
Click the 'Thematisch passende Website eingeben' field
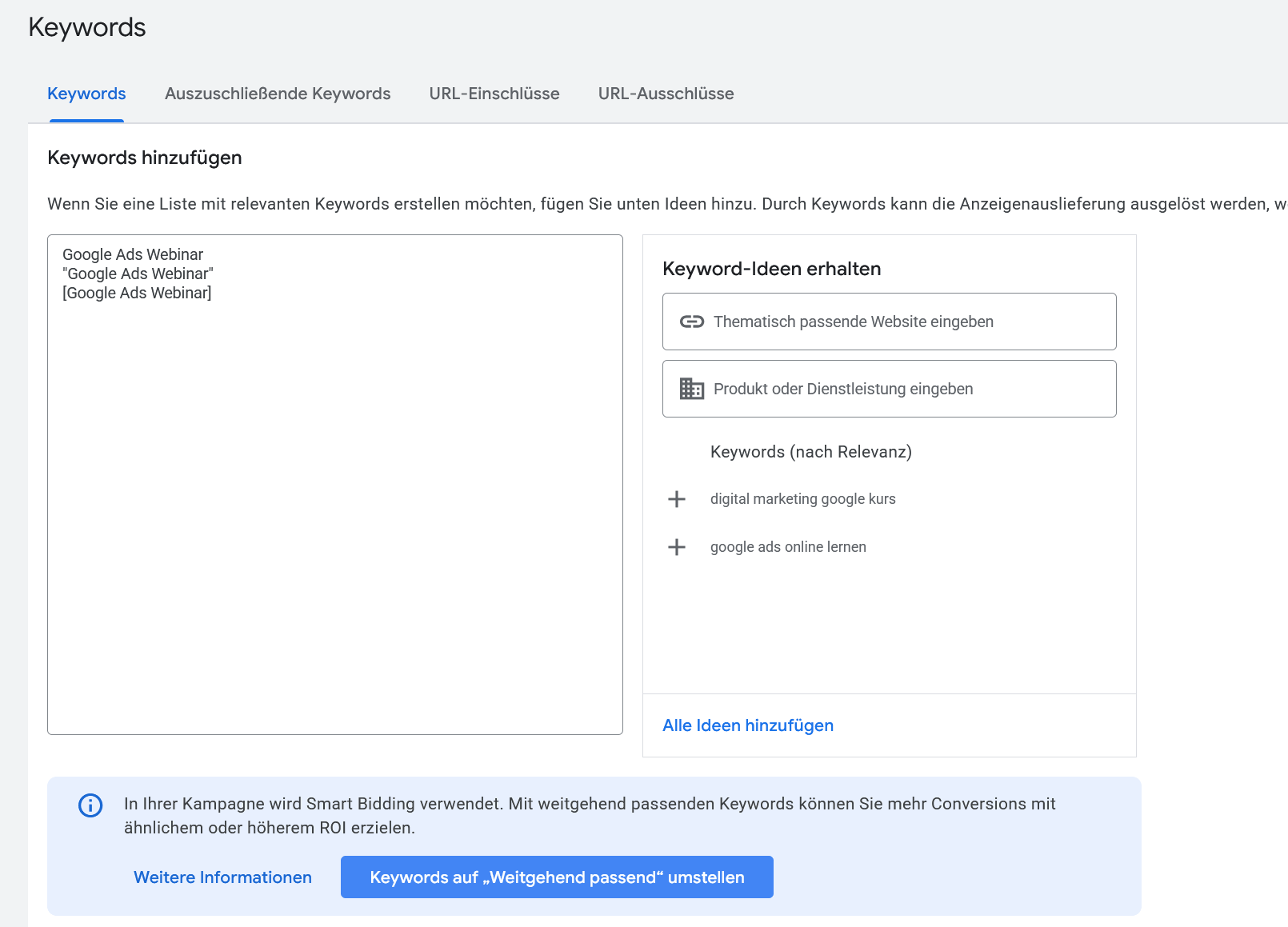(888, 322)
